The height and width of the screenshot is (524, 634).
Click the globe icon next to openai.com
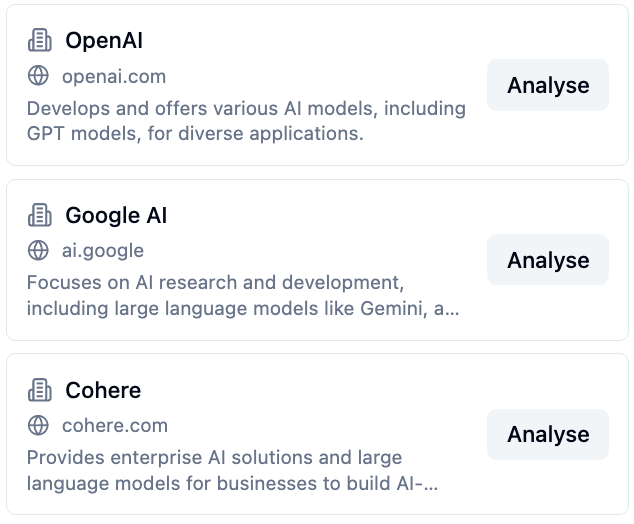point(38,76)
